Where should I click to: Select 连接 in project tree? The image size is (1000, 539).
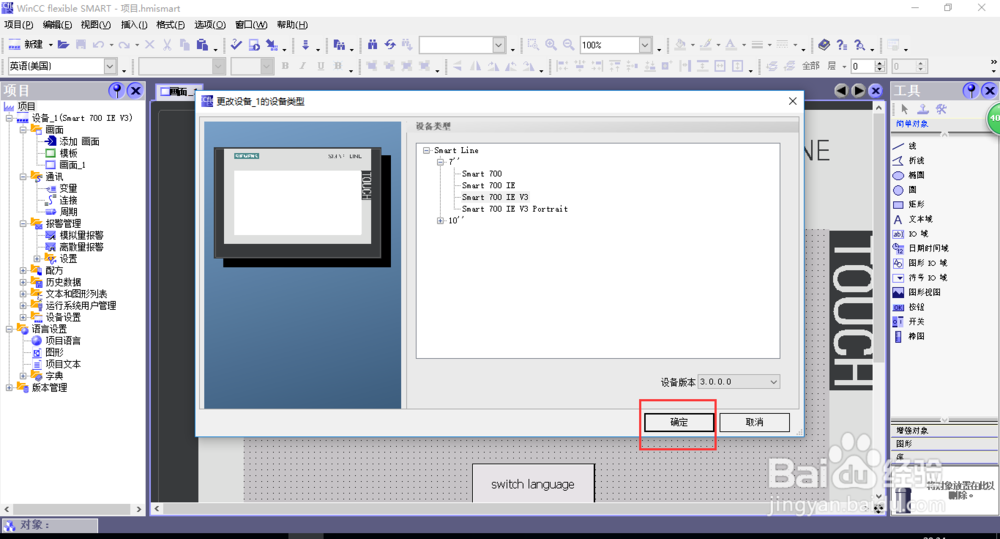(x=68, y=200)
